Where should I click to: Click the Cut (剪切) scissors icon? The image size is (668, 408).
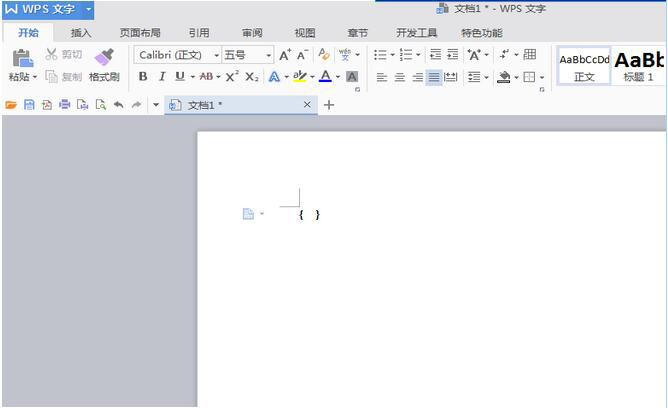click(x=51, y=54)
